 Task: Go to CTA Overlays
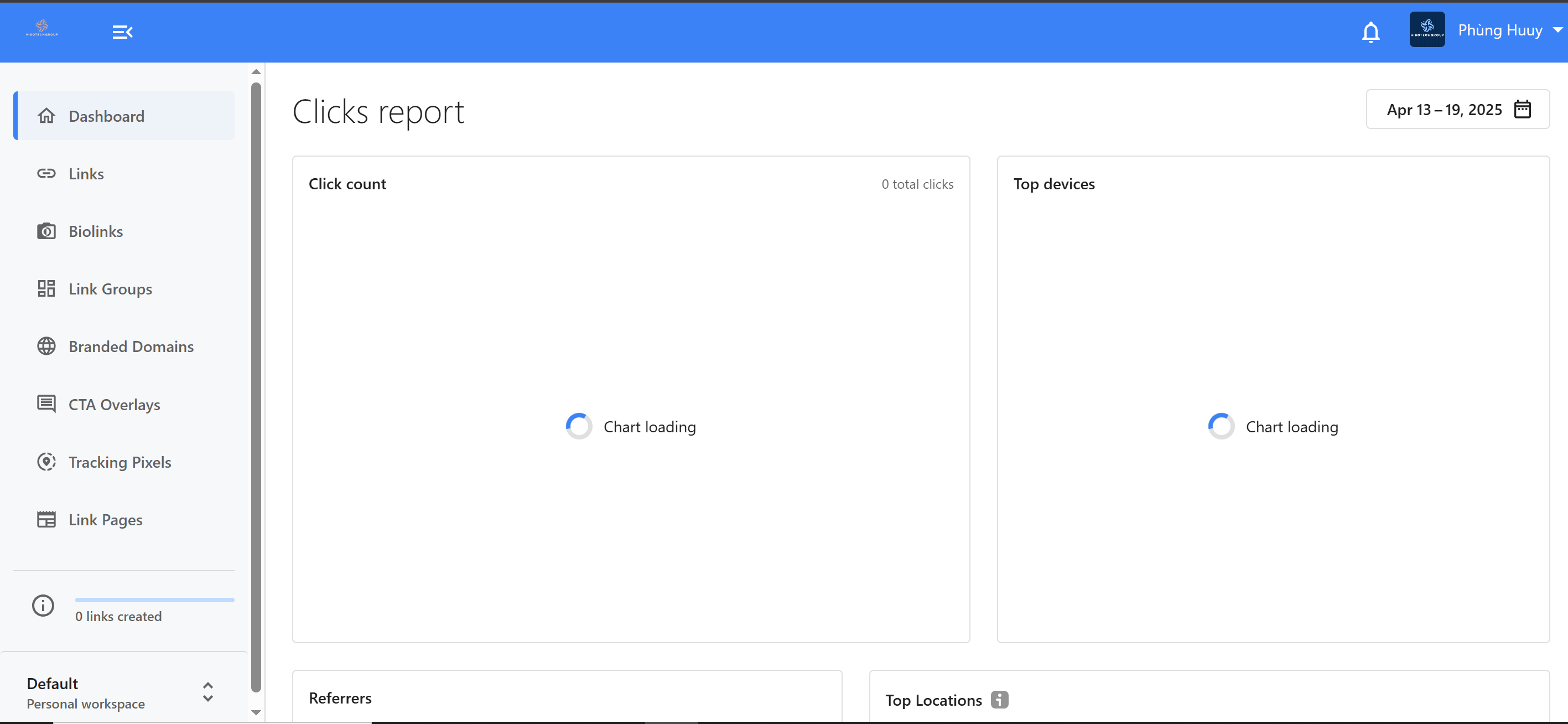click(x=124, y=404)
